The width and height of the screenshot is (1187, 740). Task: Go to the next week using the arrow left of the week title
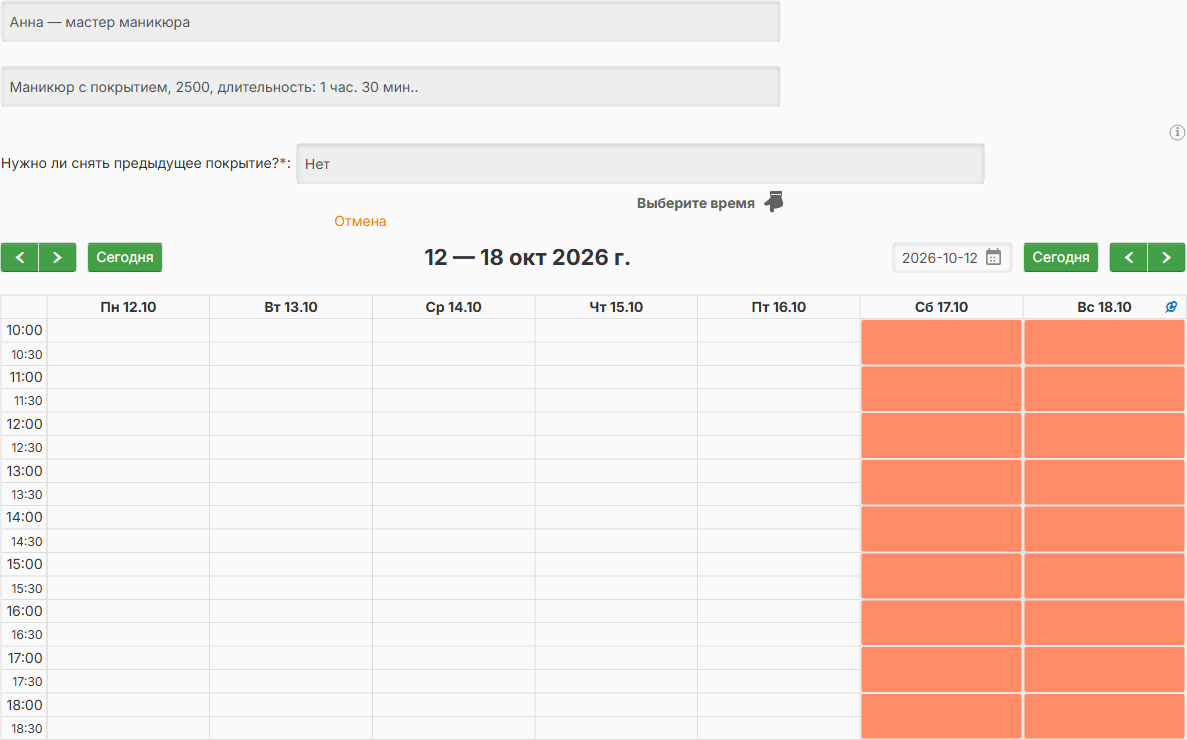pos(58,257)
